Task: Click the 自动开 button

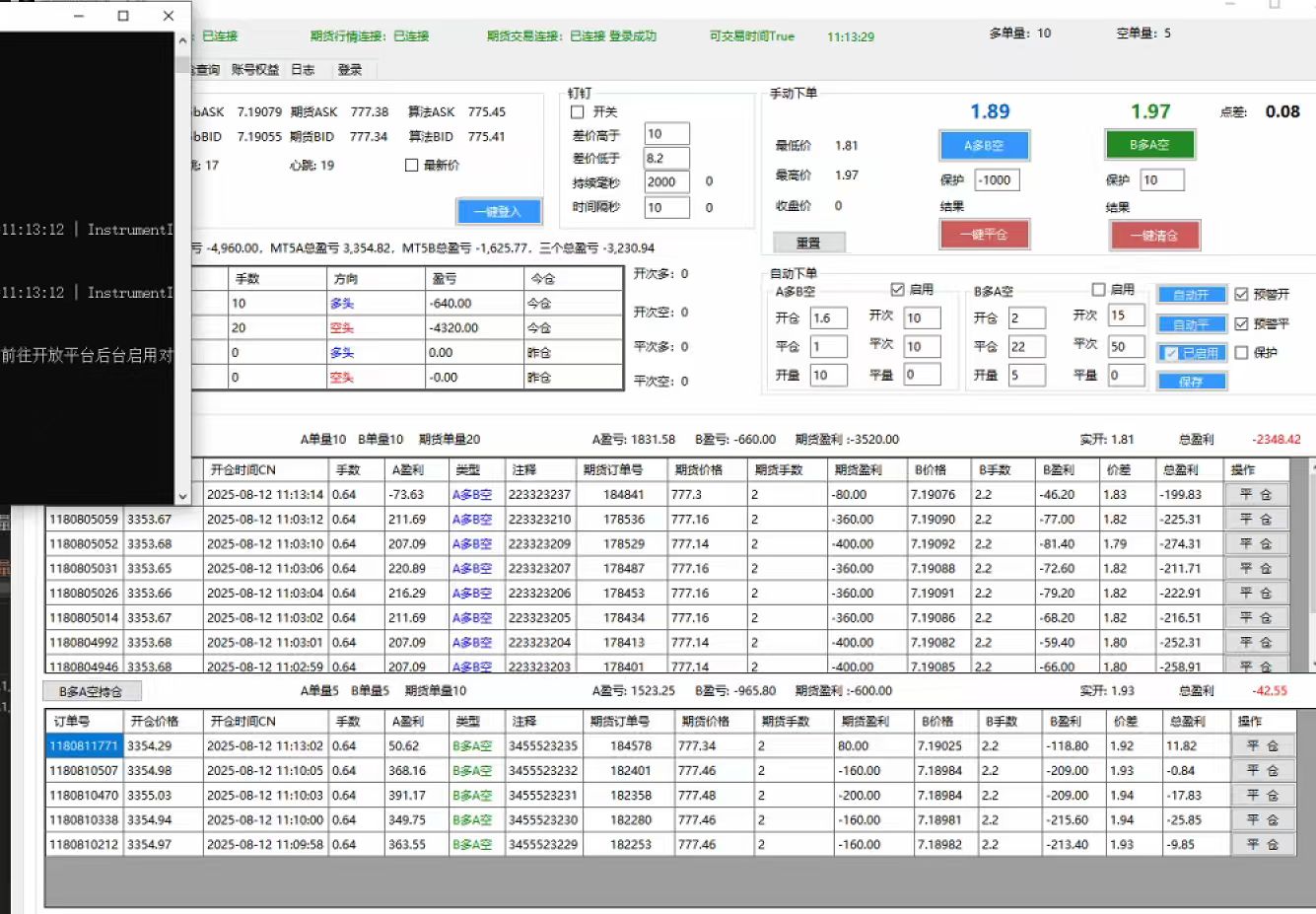Action: click(x=1191, y=295)
